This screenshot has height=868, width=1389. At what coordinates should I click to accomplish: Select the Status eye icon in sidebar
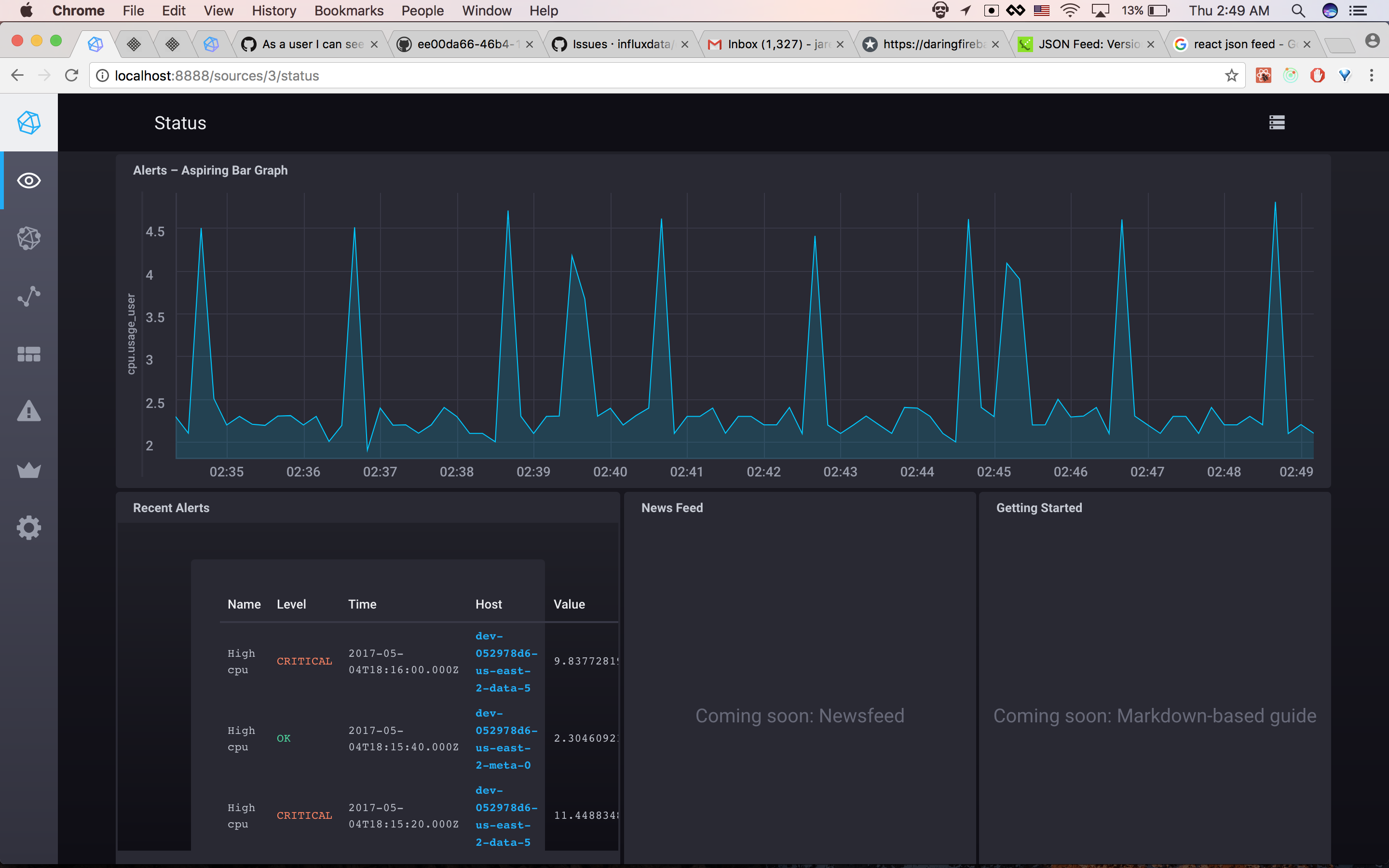click(29, 180)
